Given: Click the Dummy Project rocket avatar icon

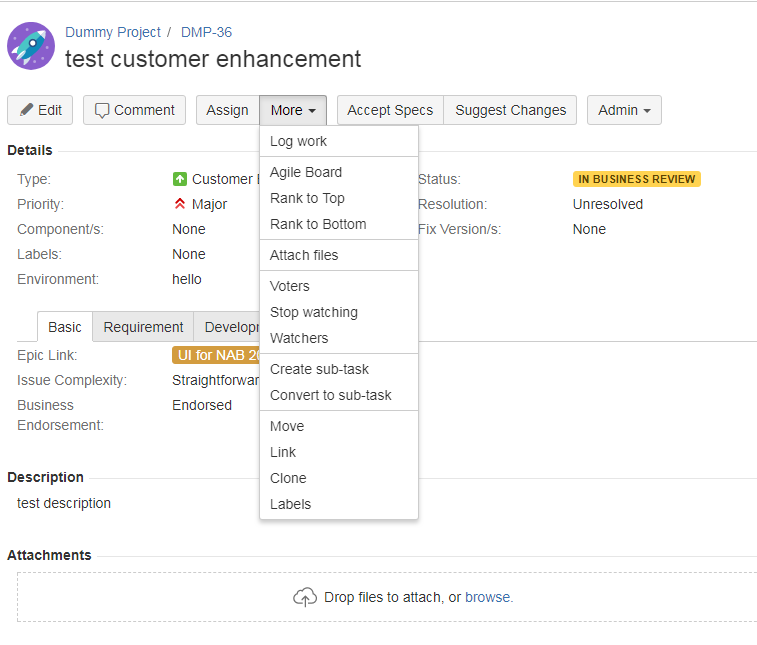Looking at the screenshot, I should tap(31, 46).
